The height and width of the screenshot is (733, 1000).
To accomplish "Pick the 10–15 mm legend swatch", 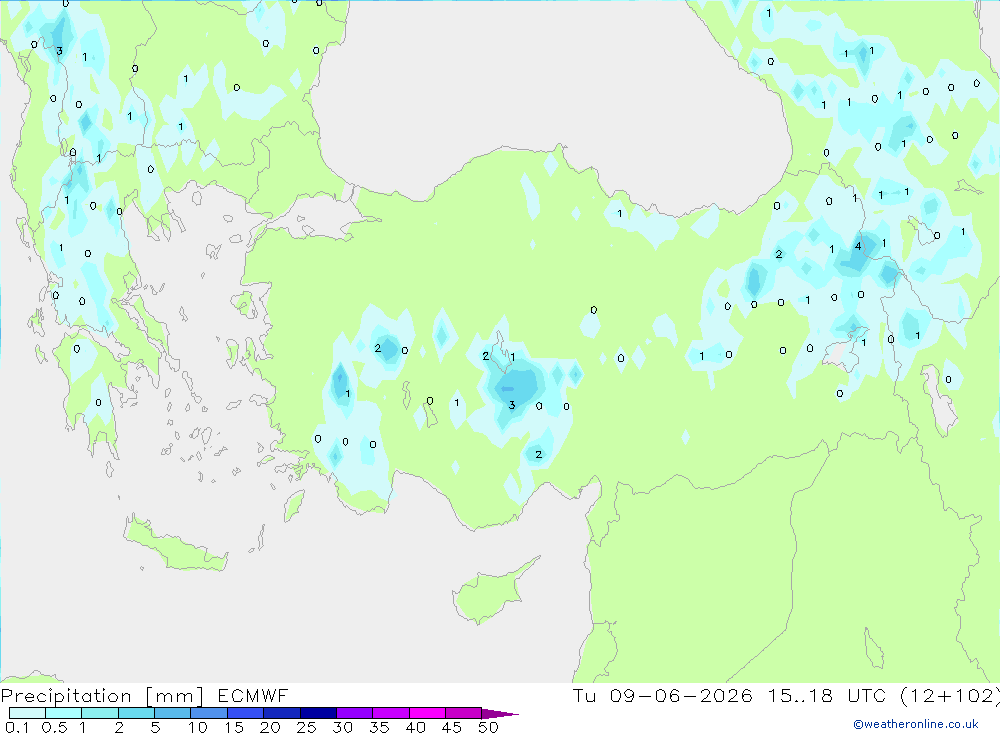I will pyautogui.click(x=209, y=713).
